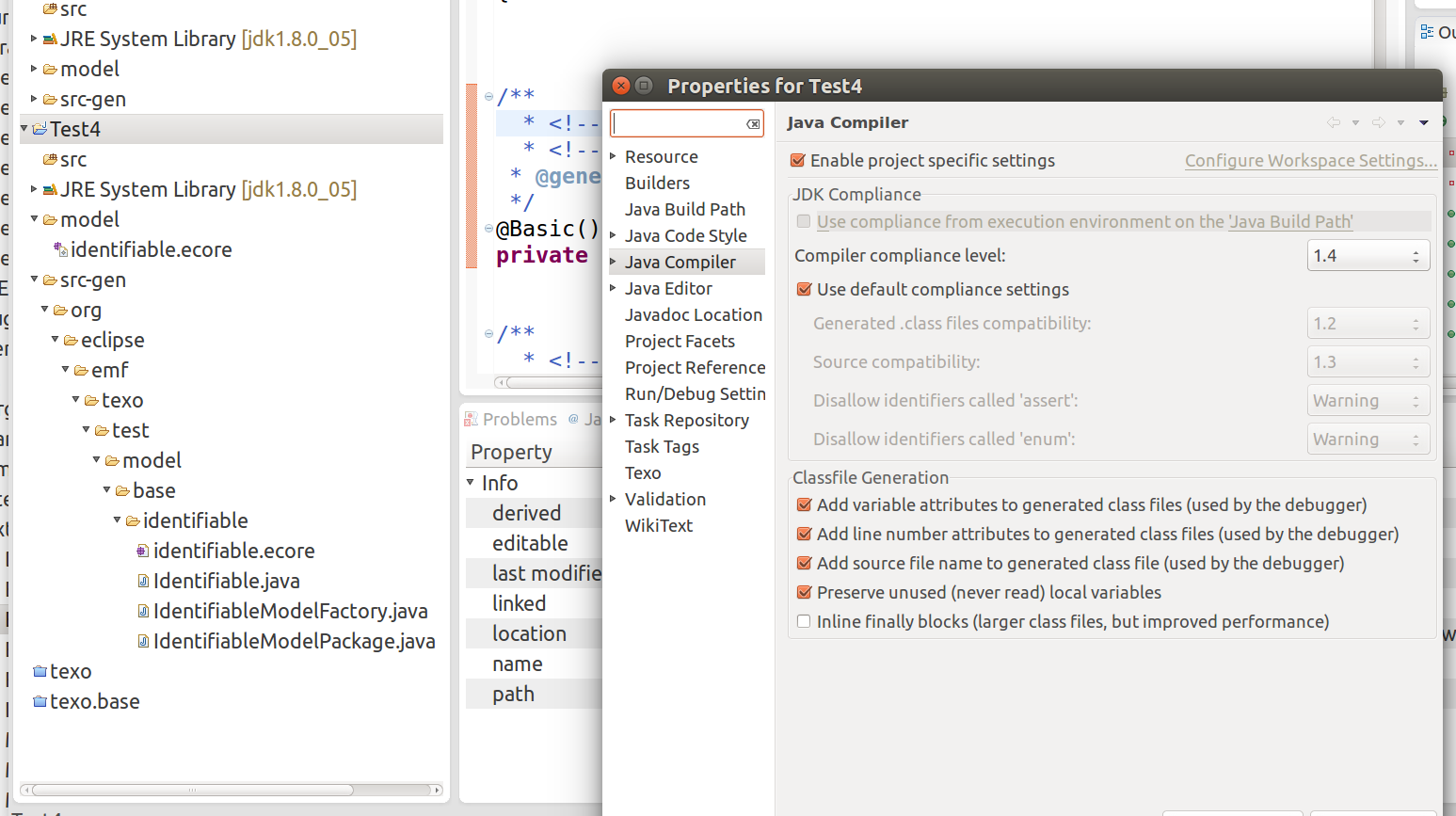This screenshot has height=816, width=1456.
Task: Select Project References page
Action: pyautogui.click(x=696, y=367)
